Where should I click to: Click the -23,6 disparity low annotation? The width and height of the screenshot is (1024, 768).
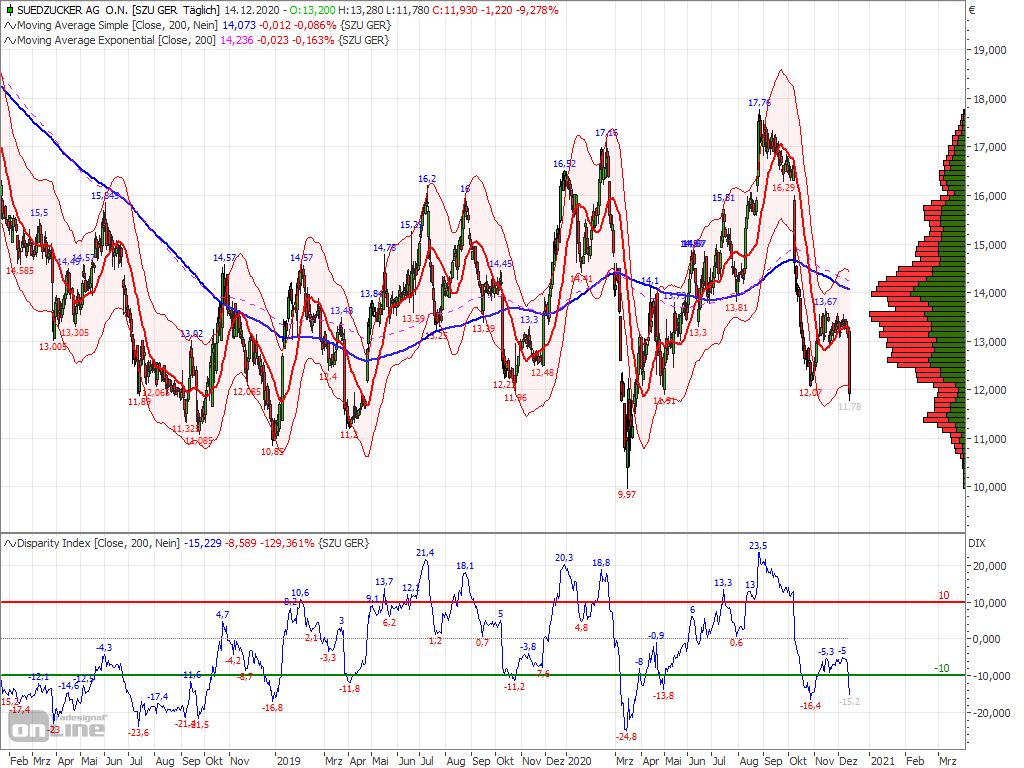tap(138, 732)
